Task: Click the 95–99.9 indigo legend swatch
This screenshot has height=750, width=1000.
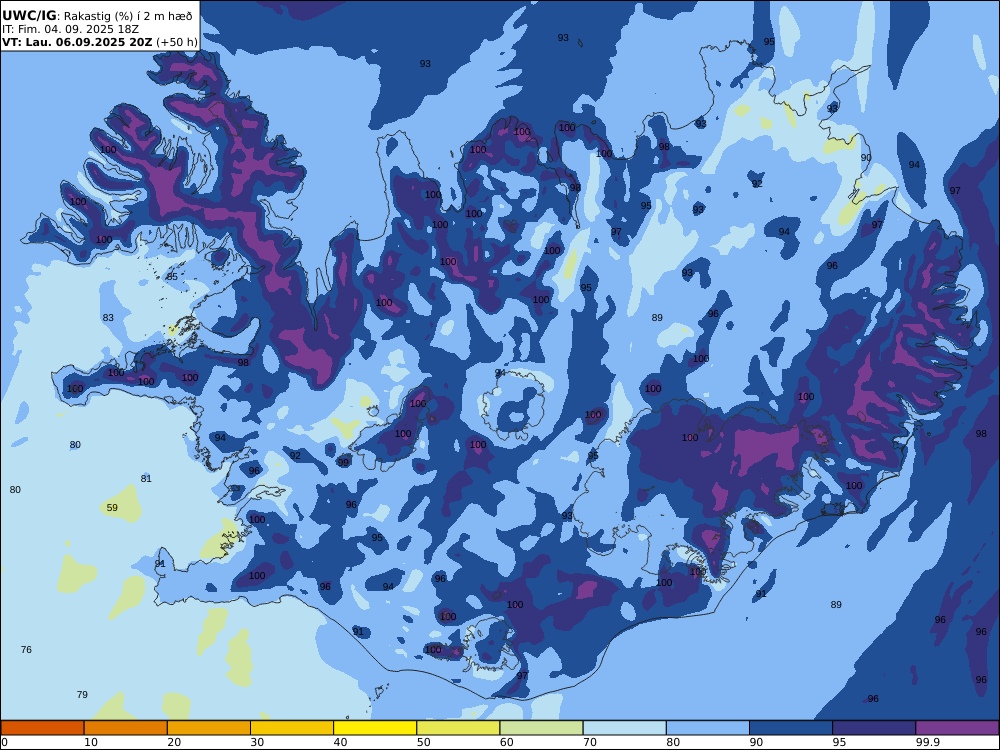Action: coord(874,728)
